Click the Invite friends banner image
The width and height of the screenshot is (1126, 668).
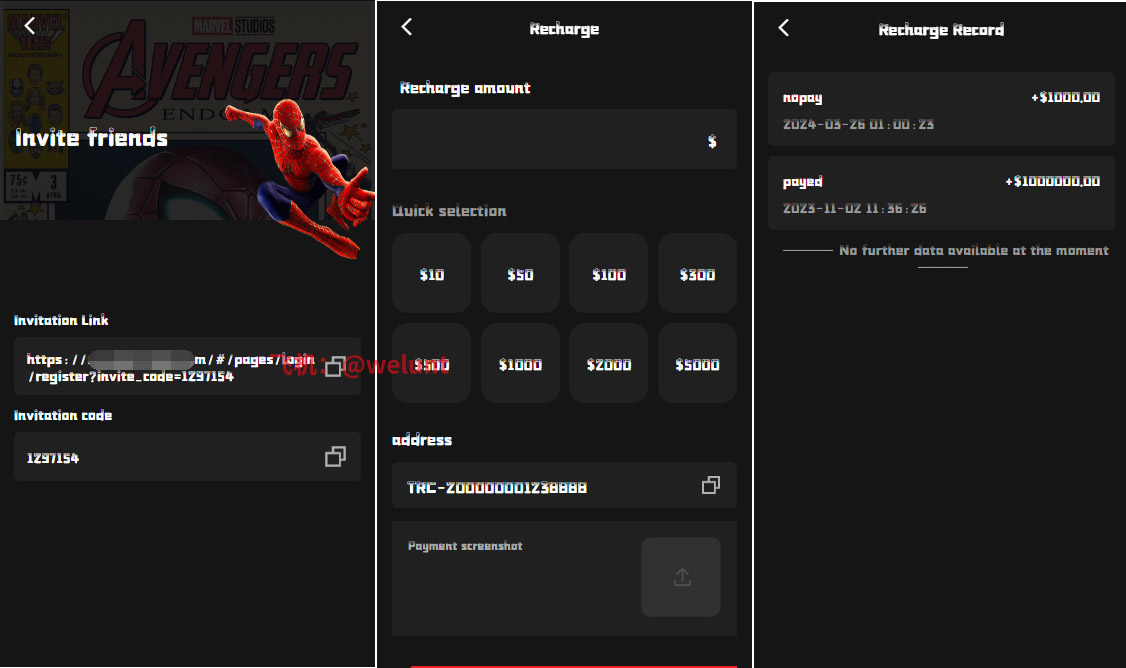pos(187,111)
